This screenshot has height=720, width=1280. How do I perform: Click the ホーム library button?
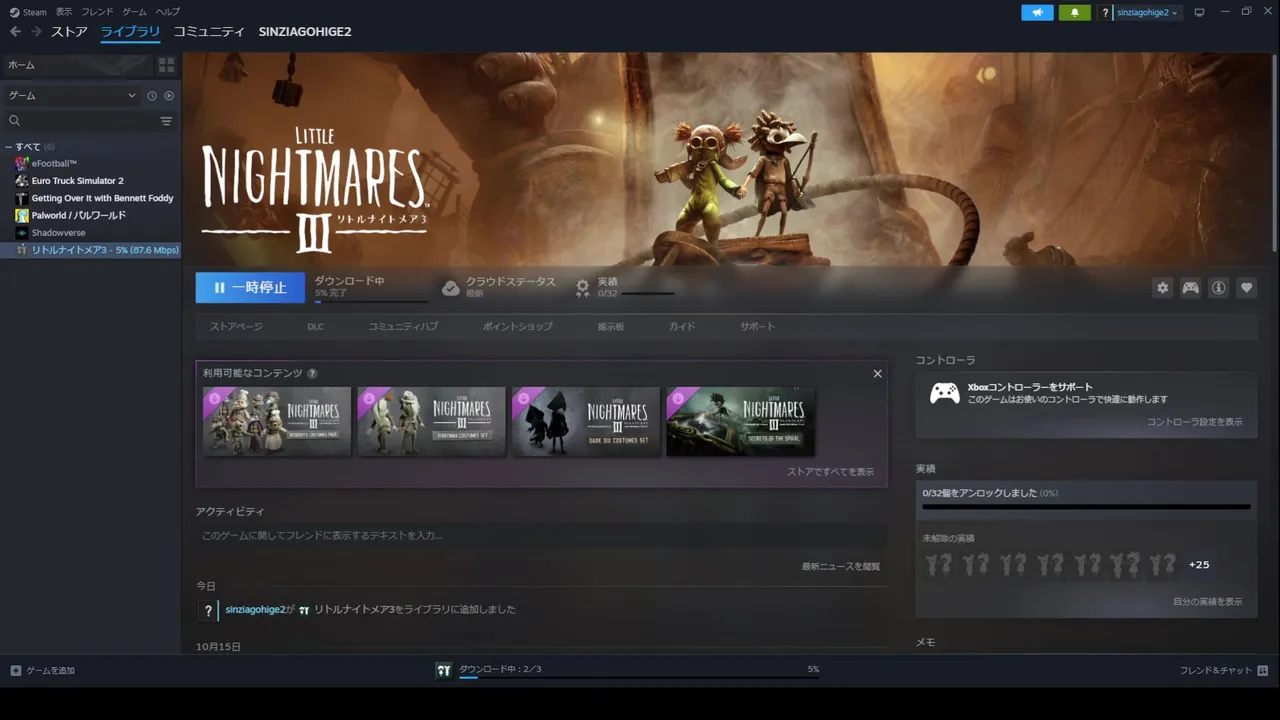tap(76, 65)
